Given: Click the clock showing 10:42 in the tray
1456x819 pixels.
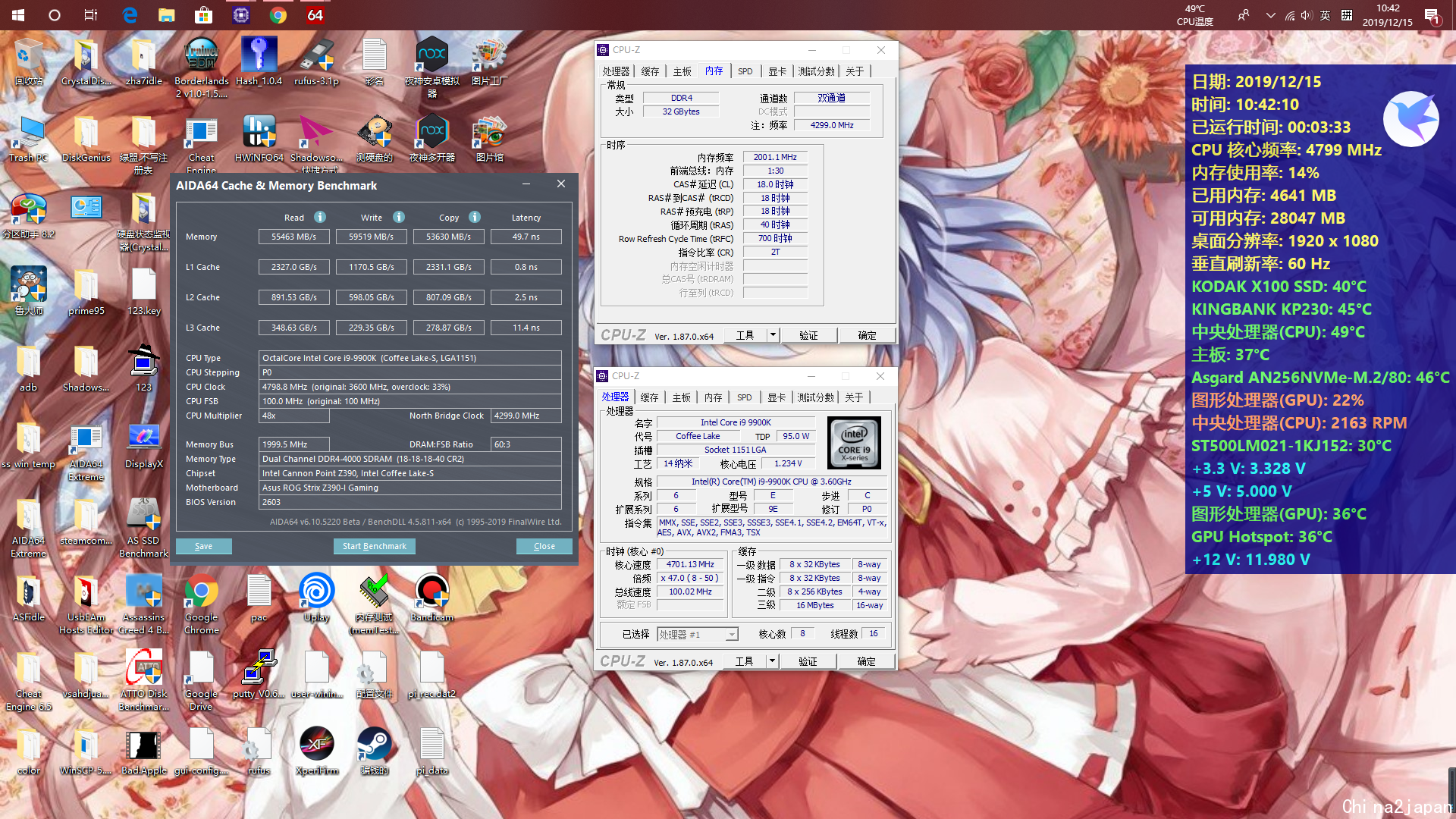Looking at the screenshot, I should (x=1387, y=15).
